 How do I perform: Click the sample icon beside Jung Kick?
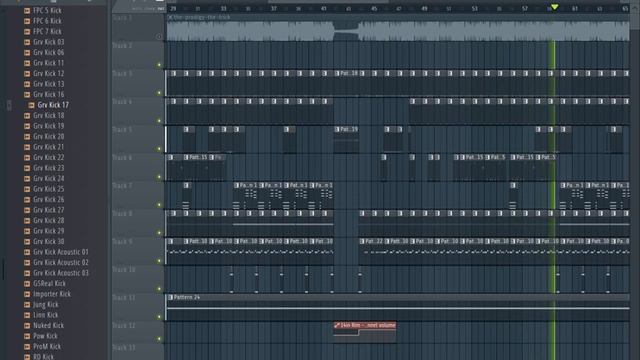tap(27, 304)
